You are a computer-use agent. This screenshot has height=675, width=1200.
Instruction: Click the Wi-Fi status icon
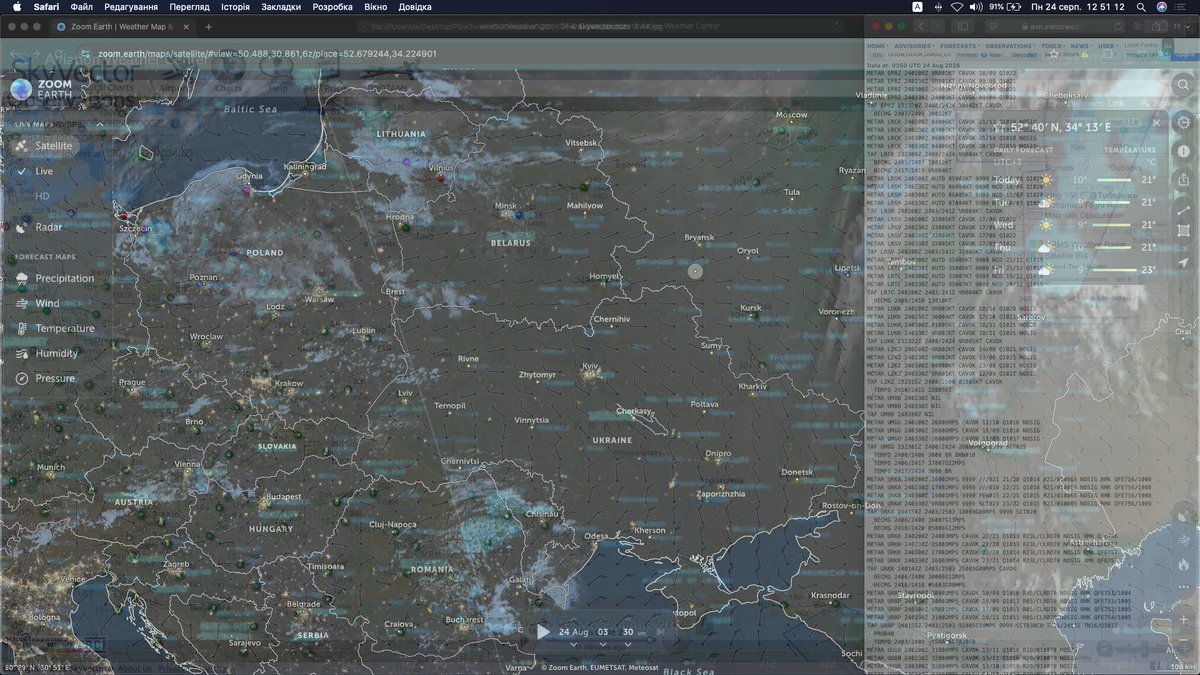959,7
